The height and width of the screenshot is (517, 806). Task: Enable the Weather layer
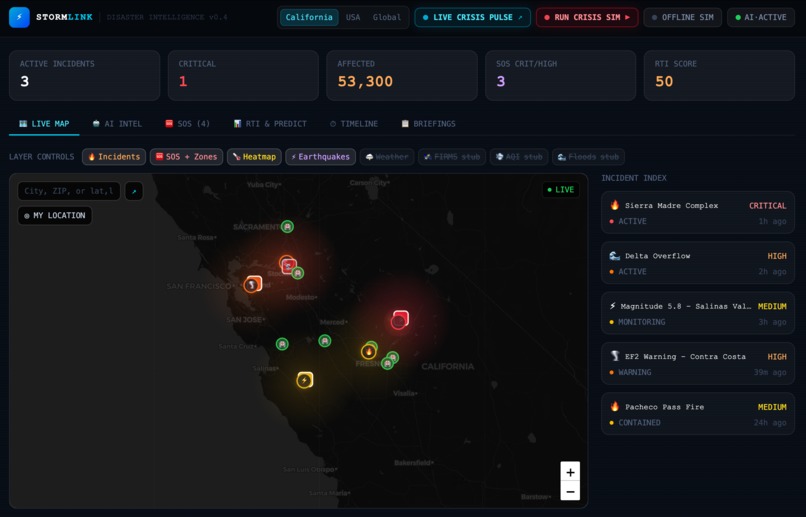coord(387,157)
